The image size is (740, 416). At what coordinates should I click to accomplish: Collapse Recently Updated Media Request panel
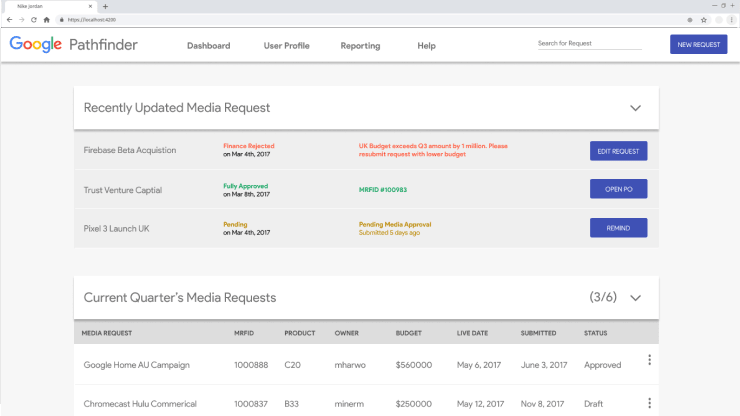(636, 108)
